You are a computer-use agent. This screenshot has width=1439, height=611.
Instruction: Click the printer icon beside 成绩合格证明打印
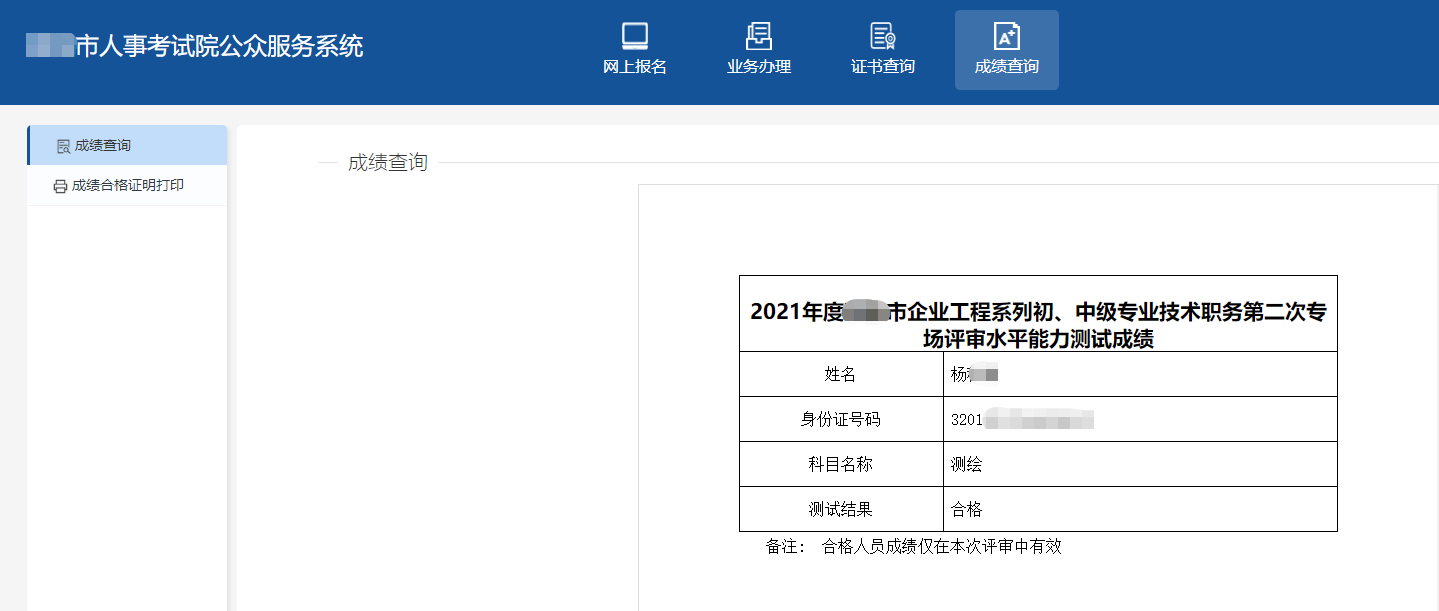(x=60, y=186)
